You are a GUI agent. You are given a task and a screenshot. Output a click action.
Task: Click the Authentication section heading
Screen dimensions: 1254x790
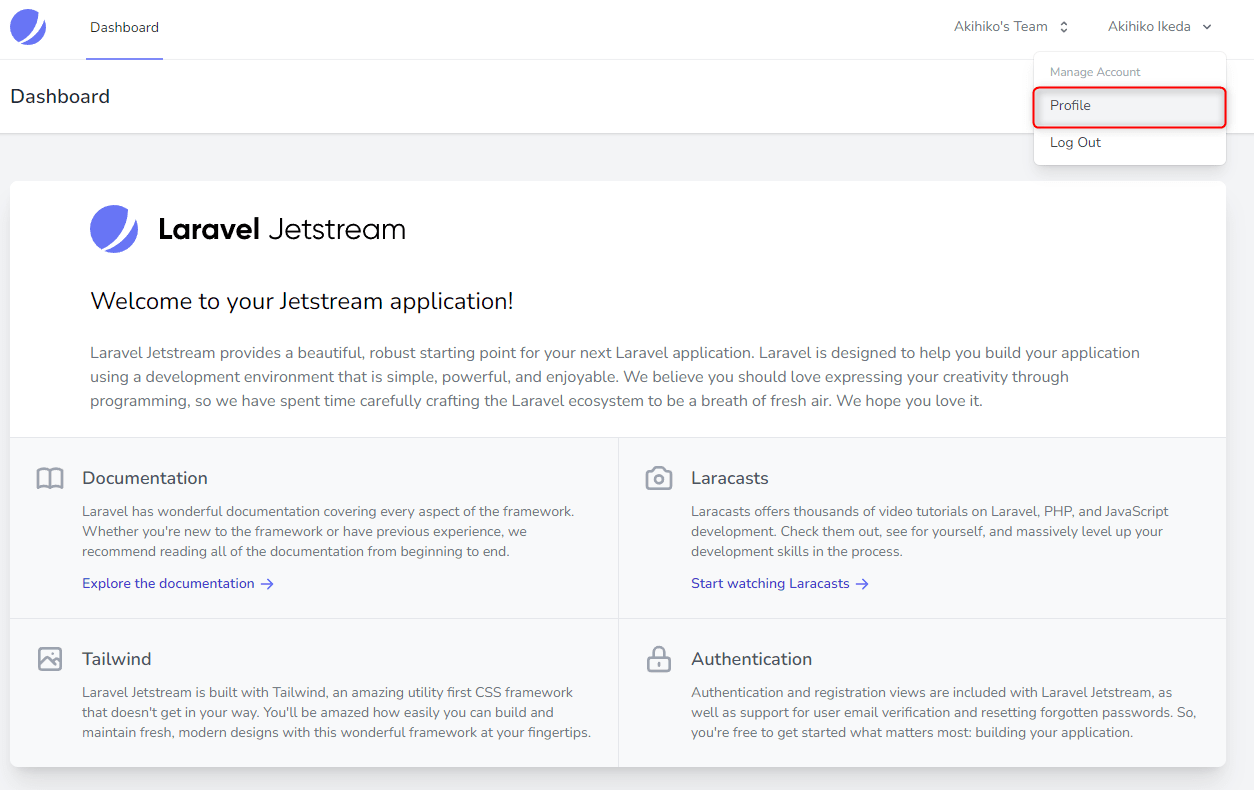(751, 659)
